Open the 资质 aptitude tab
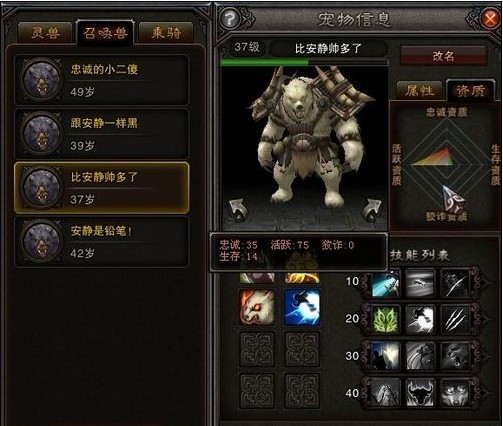The height and width of the screenshot is (426, 503). coord(470,90)
